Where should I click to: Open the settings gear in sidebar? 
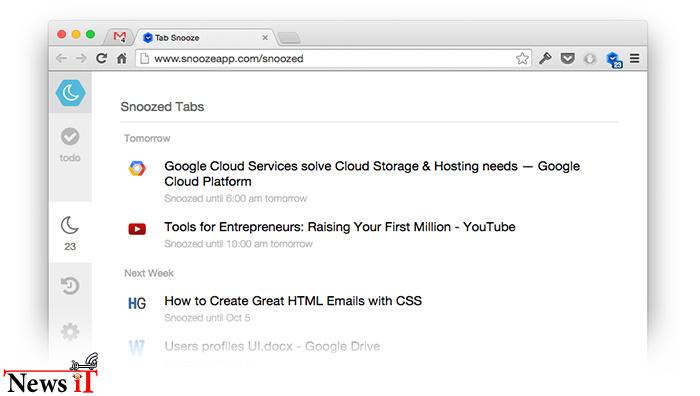[70, 331]
